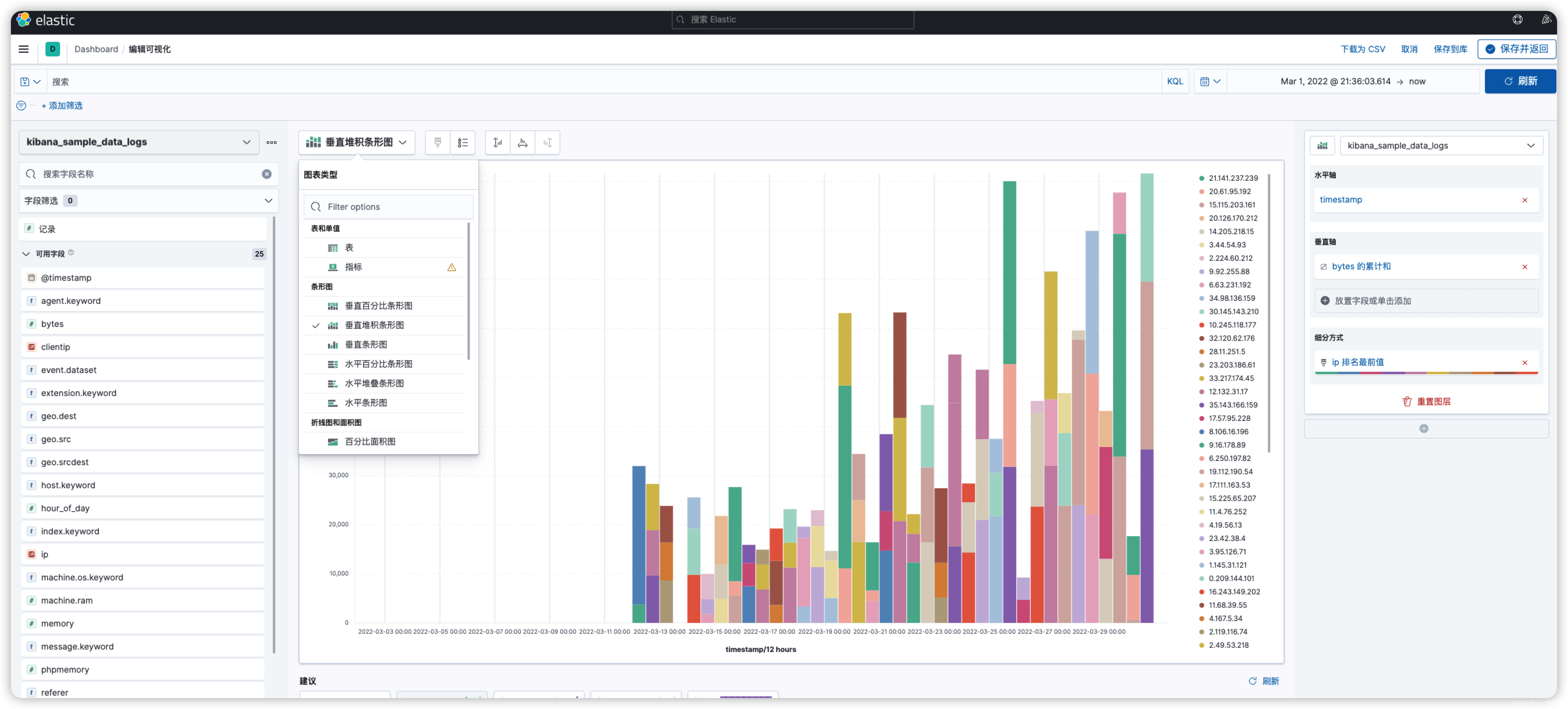This screenshot has width=1568, height=709.
Task: Toggle legend series 21.141.237.239
Action: [x=1233, y=179]
